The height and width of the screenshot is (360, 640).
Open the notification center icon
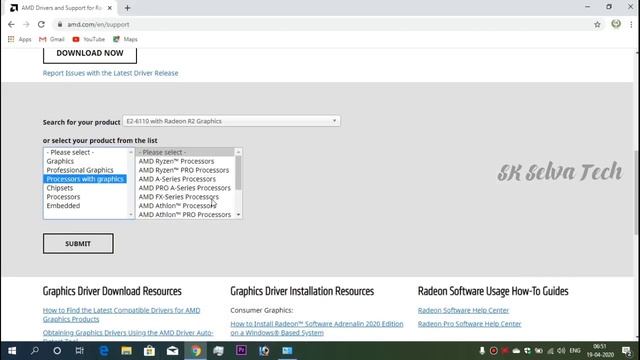[627, 351]
